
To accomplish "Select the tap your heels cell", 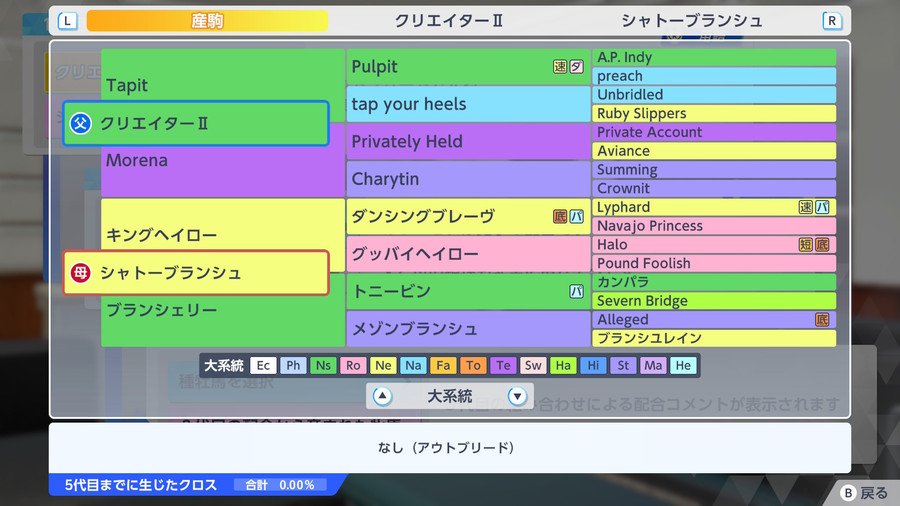I will pos(468,104).
